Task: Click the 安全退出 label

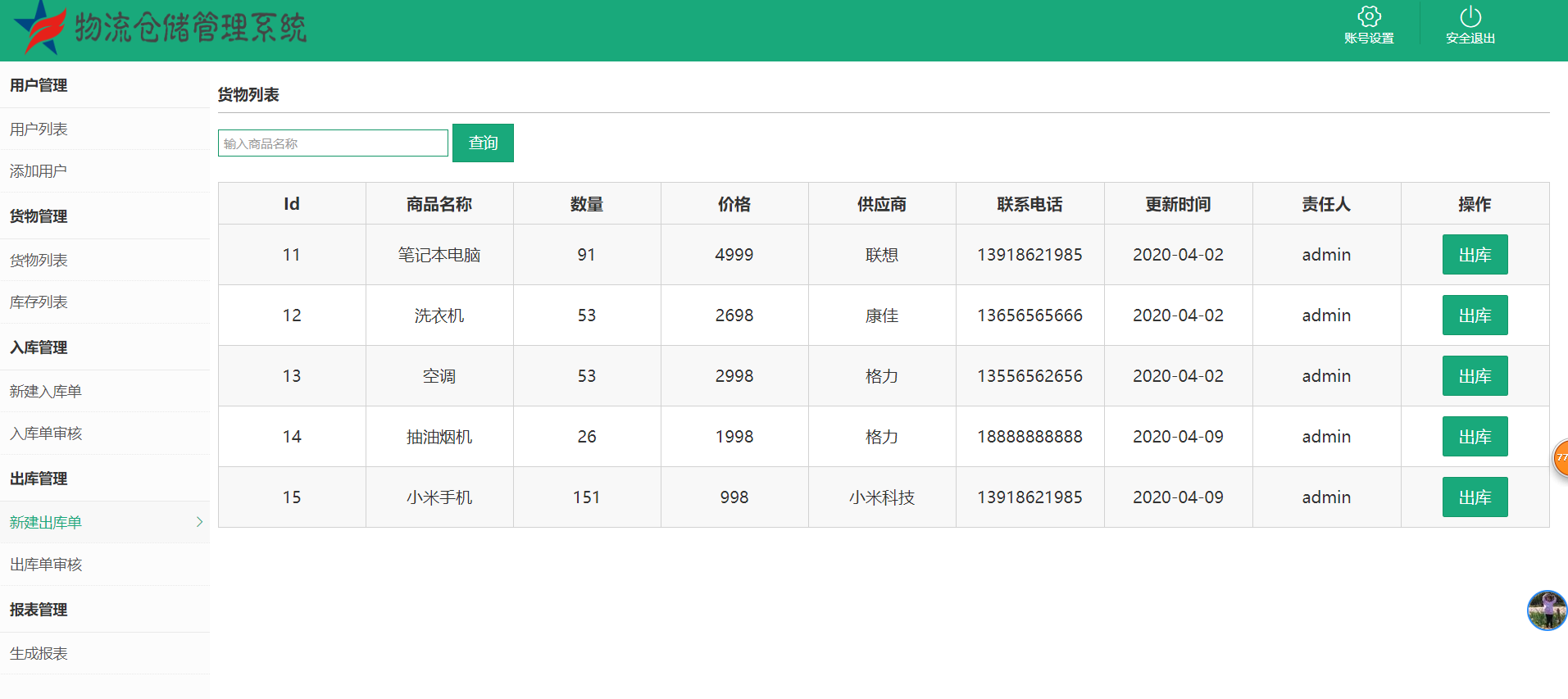Action: click(x=1470, y=39)
